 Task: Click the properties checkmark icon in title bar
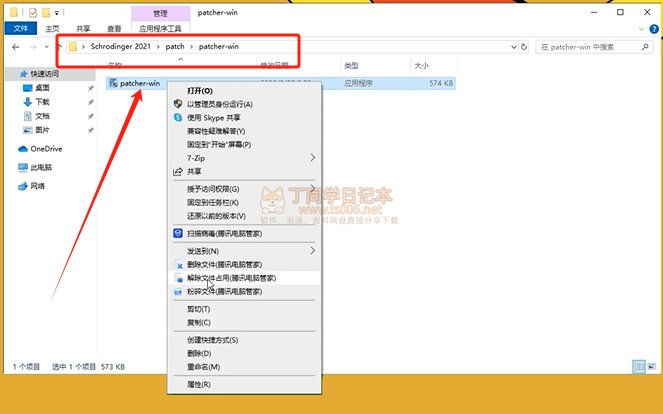click(33, 13)
